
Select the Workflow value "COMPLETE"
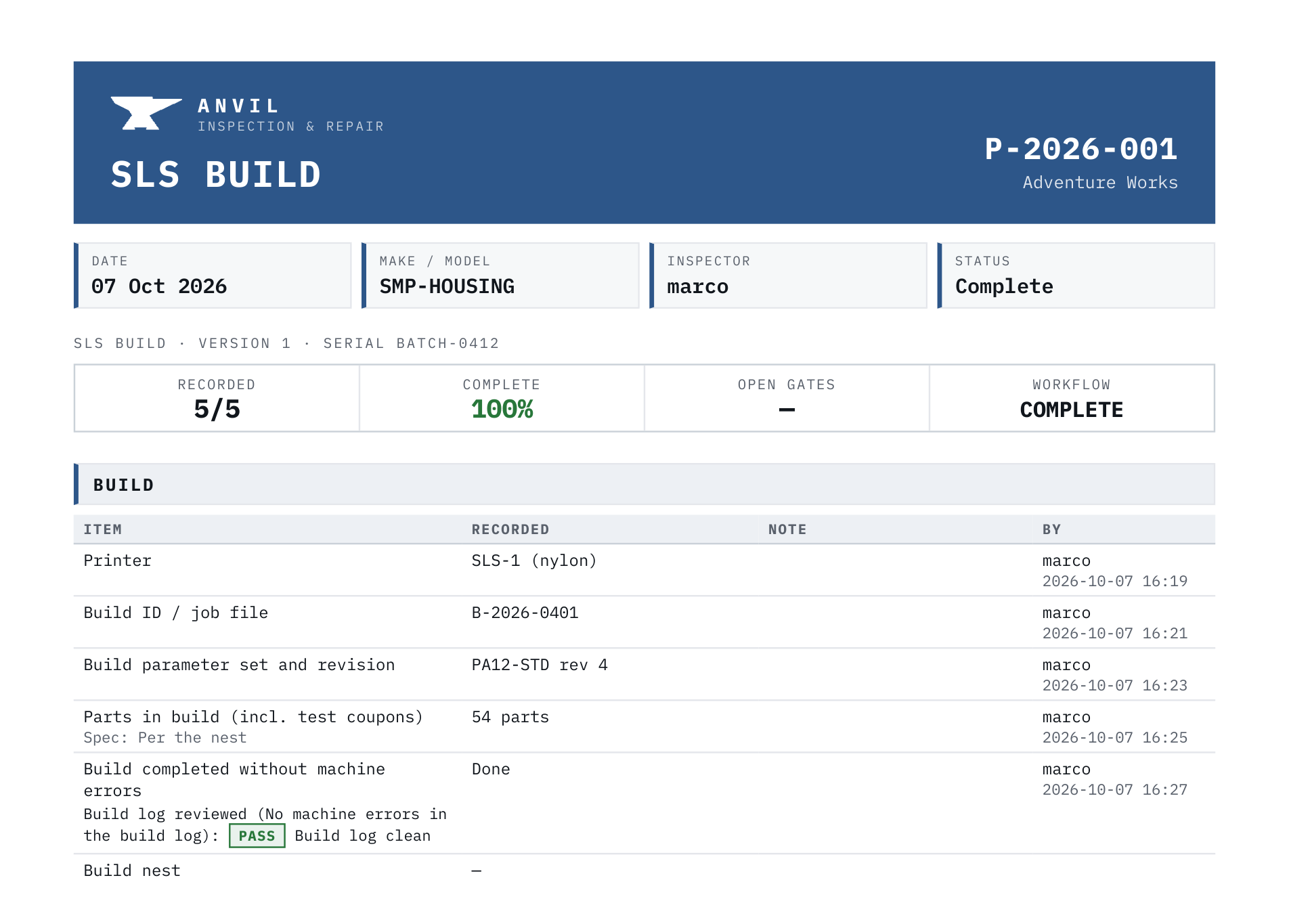[x=1071, y=410]
